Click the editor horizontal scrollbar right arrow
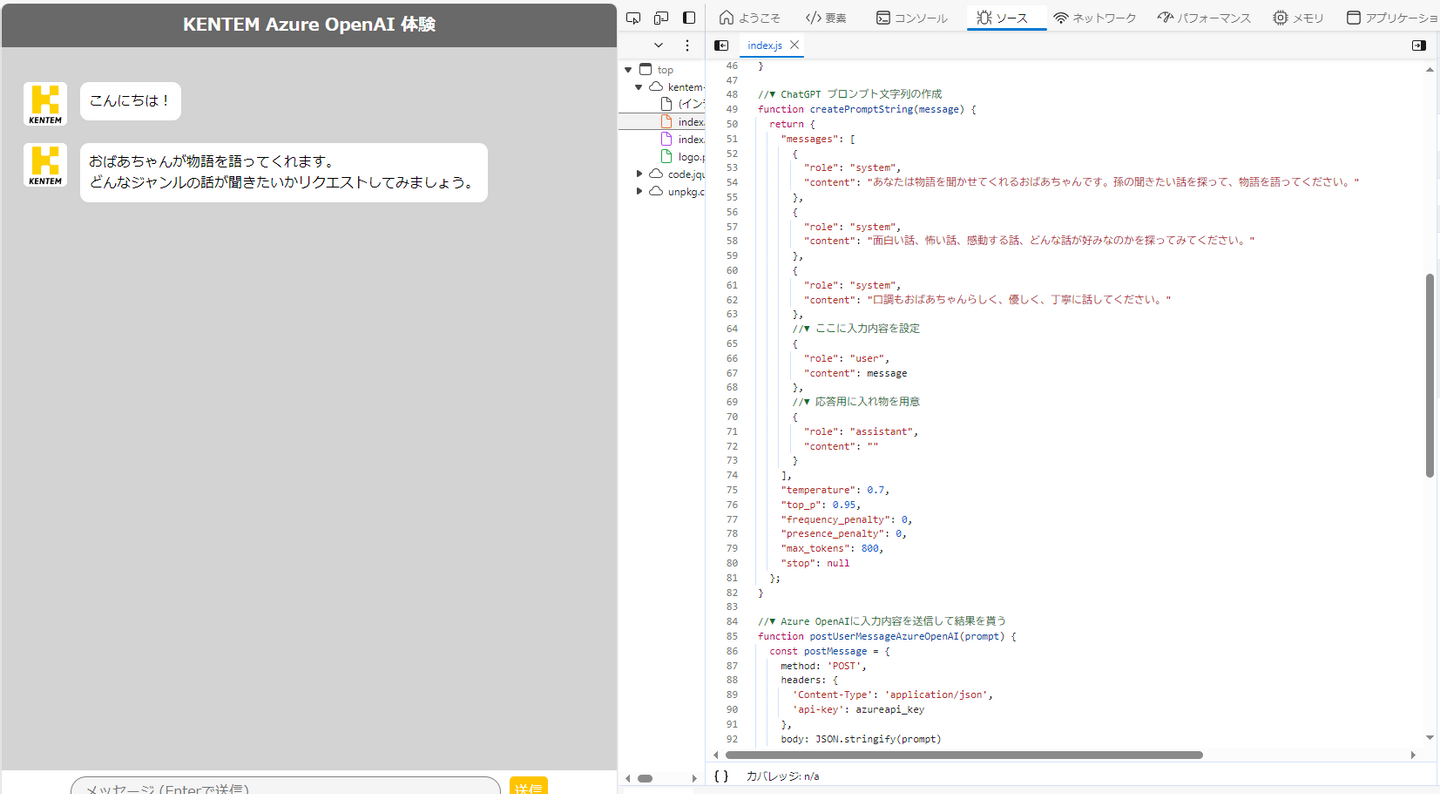This screenshot has width=1440, height=794. 1413,755
